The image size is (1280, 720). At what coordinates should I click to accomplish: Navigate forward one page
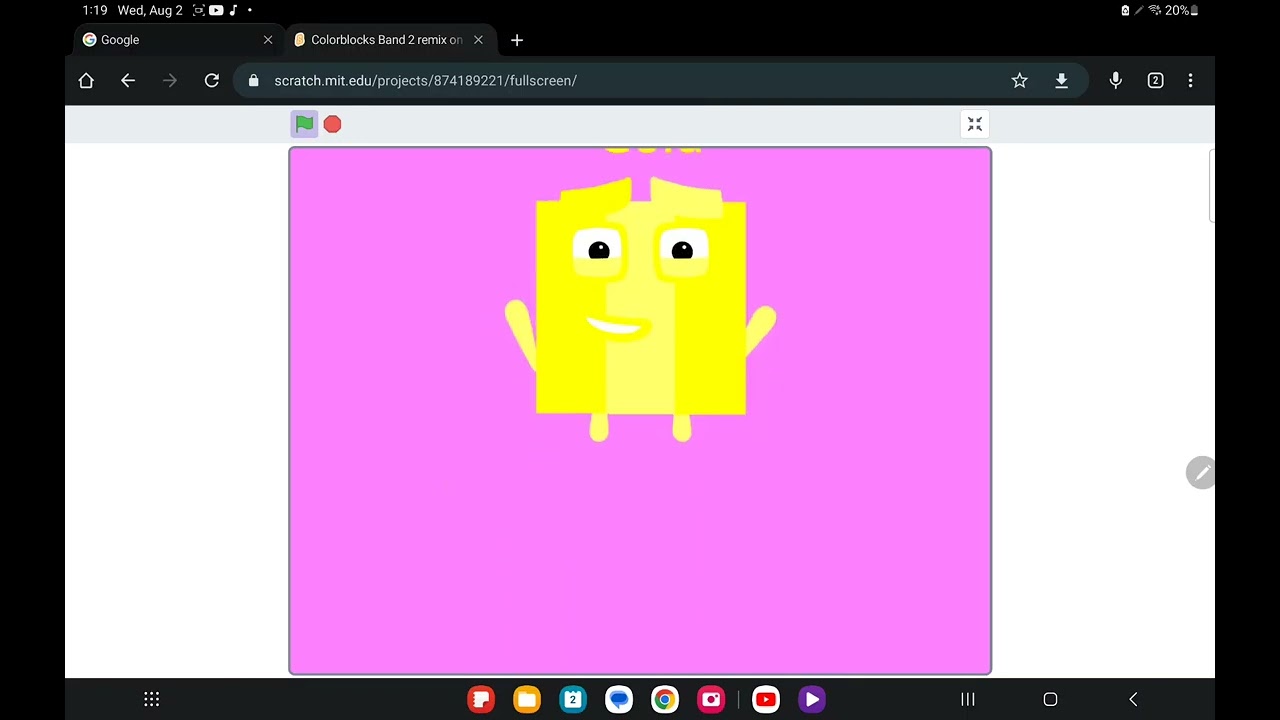pyautogui.click(x=170, y=80)
